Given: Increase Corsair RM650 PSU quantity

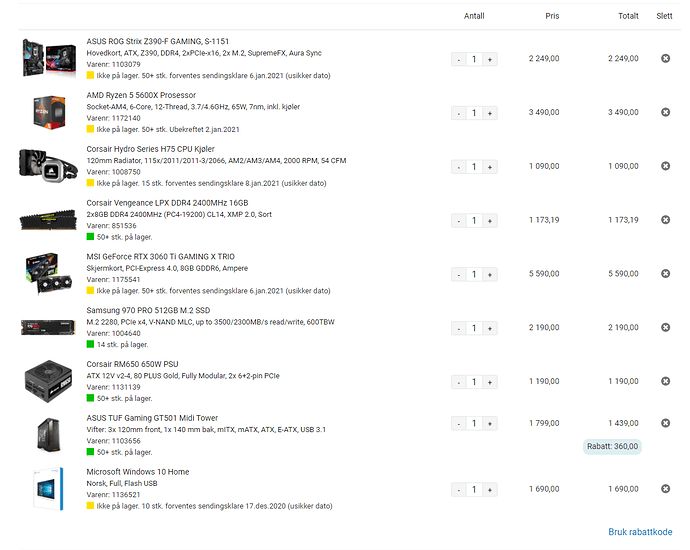Looking at the screenshot, I should [490, 382].
